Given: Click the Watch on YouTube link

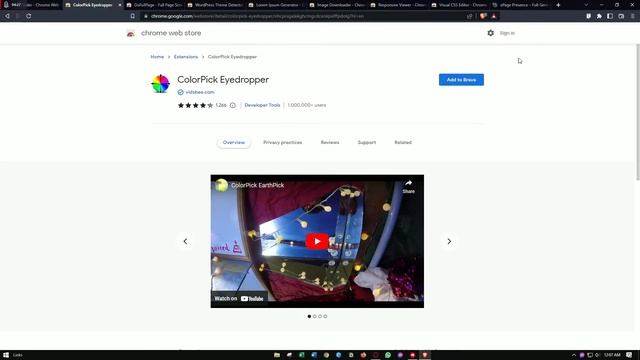Looking at the screenshot, I should 239,298.
